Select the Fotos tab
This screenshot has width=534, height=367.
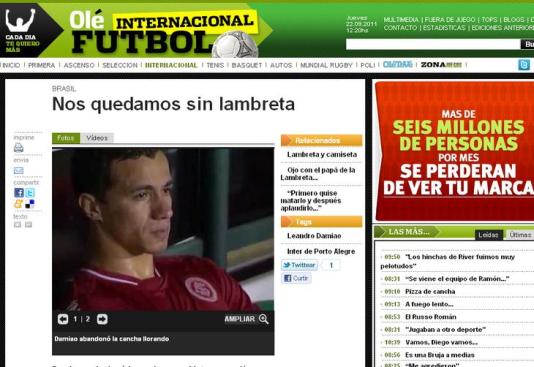pos(66,138)
